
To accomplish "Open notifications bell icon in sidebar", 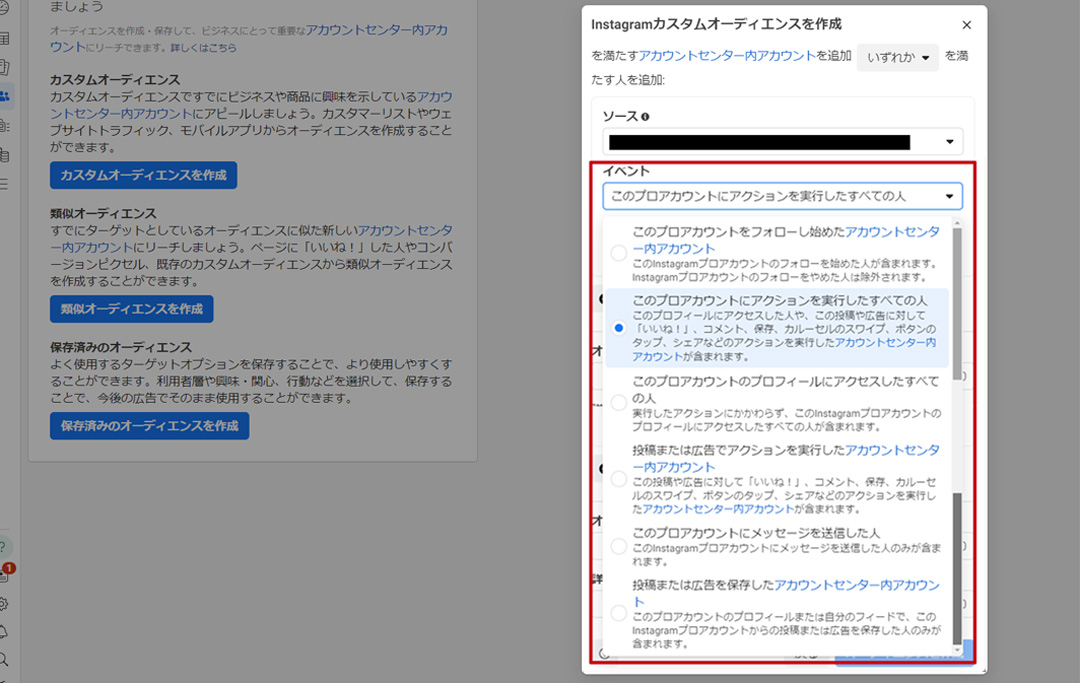I will point(5,631).
